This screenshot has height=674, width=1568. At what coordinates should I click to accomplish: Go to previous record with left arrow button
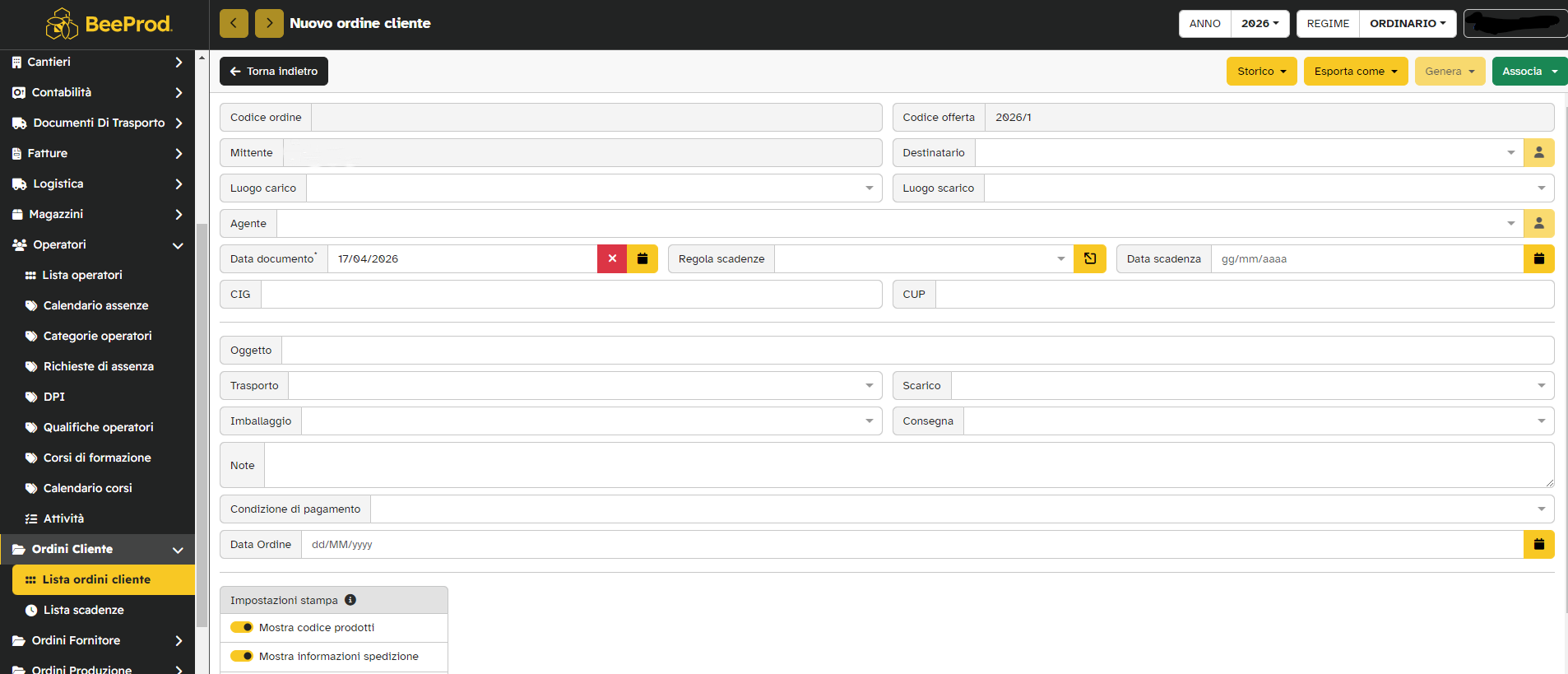[x=234, y=23]
